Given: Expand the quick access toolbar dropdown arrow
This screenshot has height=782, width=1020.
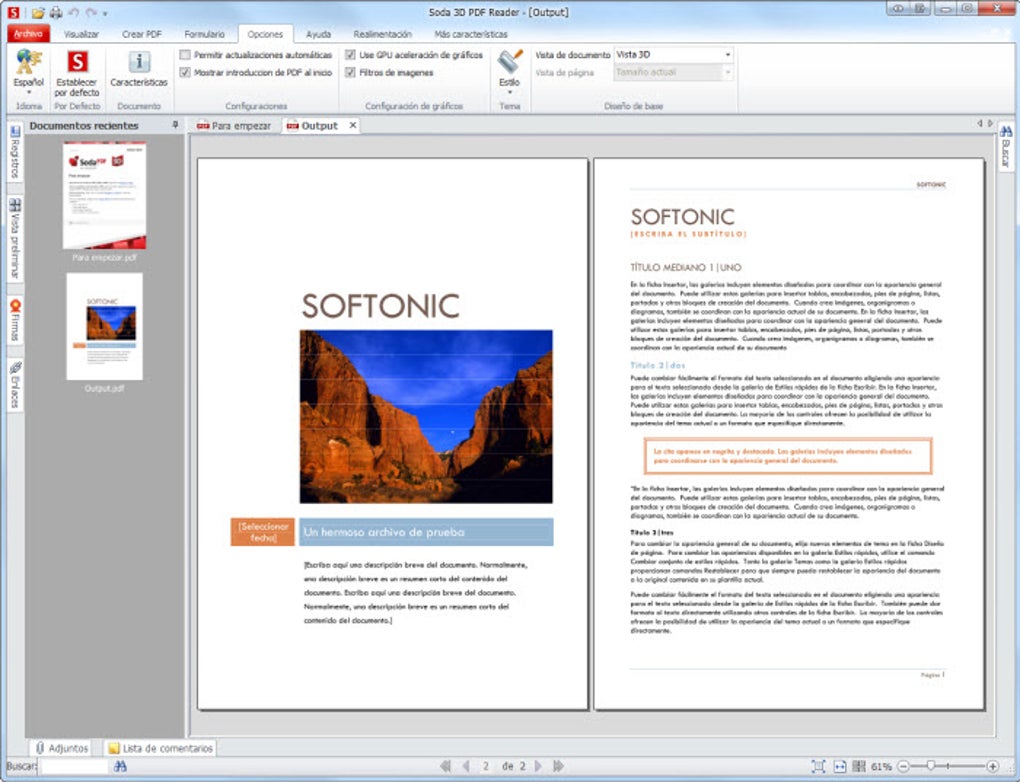Looking at the screenshot, I should click(105, 13).
